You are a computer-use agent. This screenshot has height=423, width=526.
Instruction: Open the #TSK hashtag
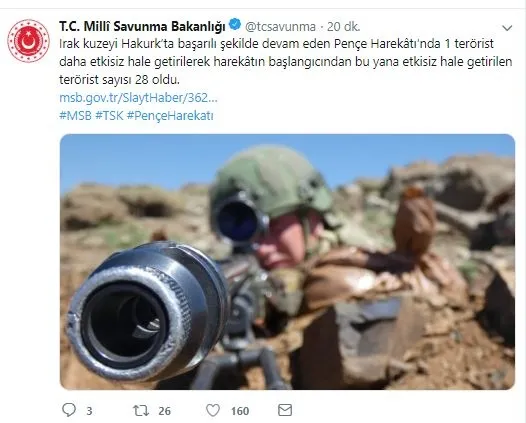[109, 116]
